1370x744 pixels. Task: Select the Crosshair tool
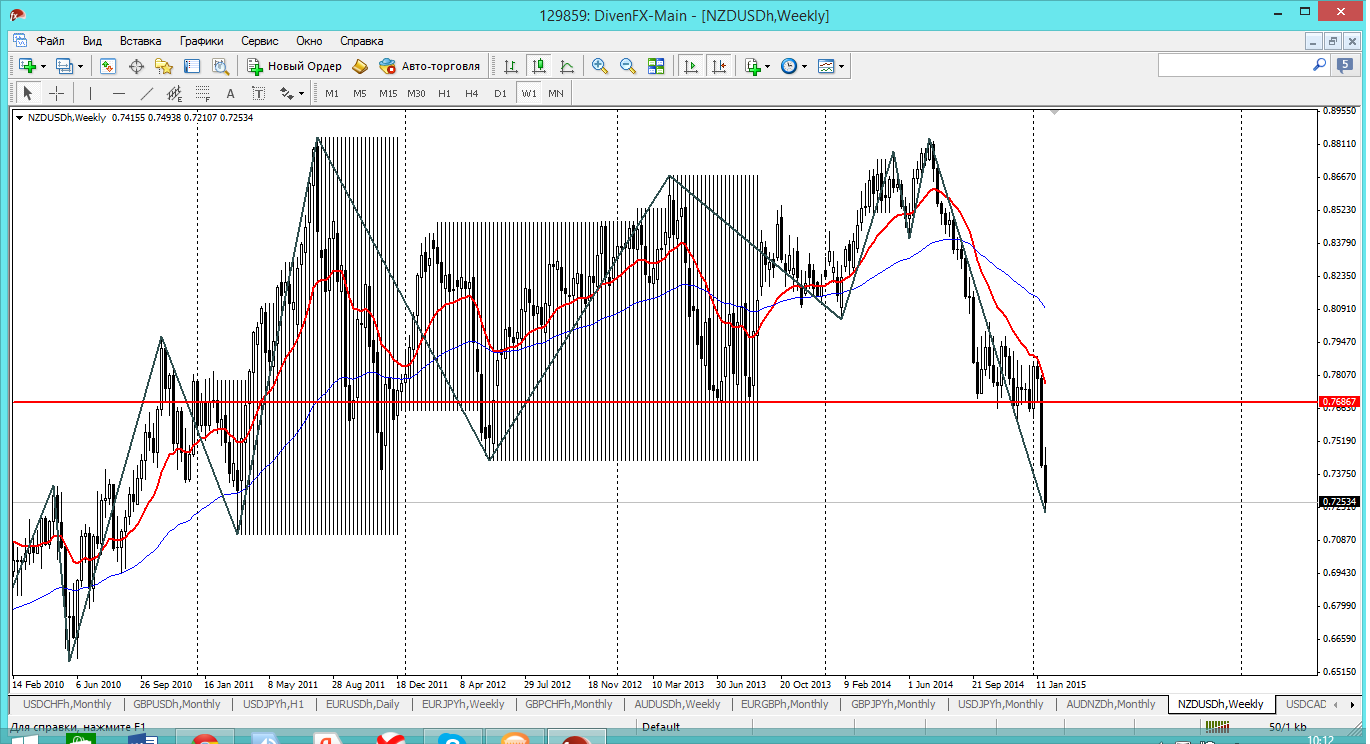(56, 93)
